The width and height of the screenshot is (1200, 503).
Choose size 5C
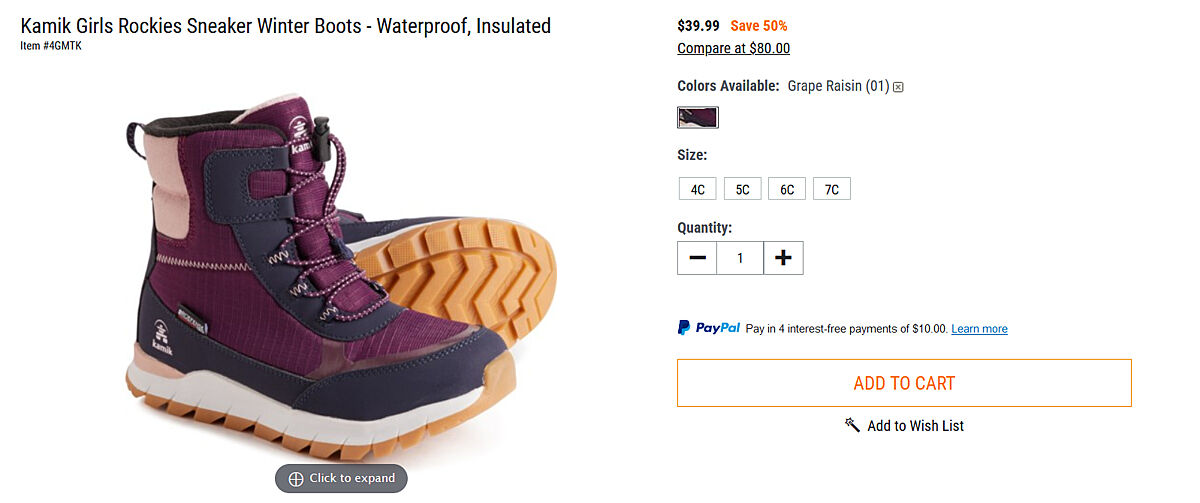(743, 189)
